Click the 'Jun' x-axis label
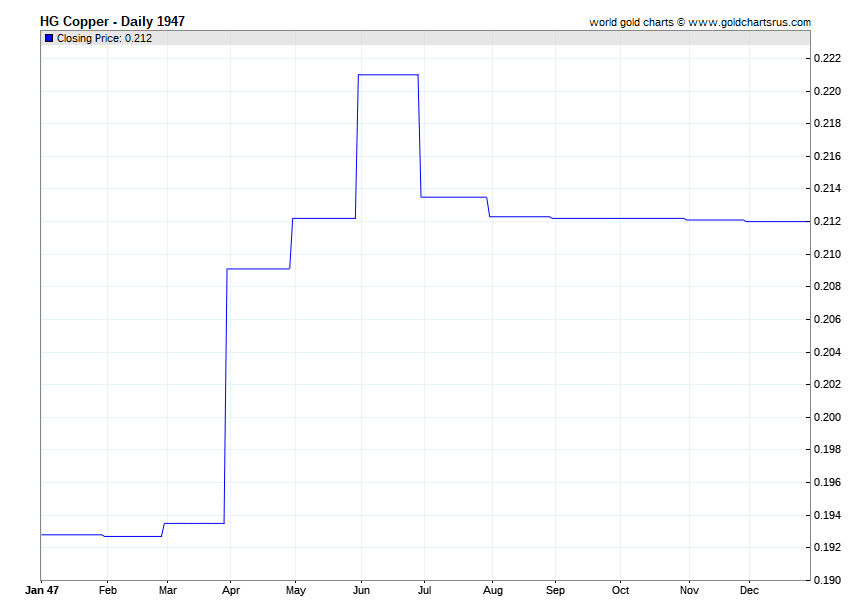 [362, 590]
